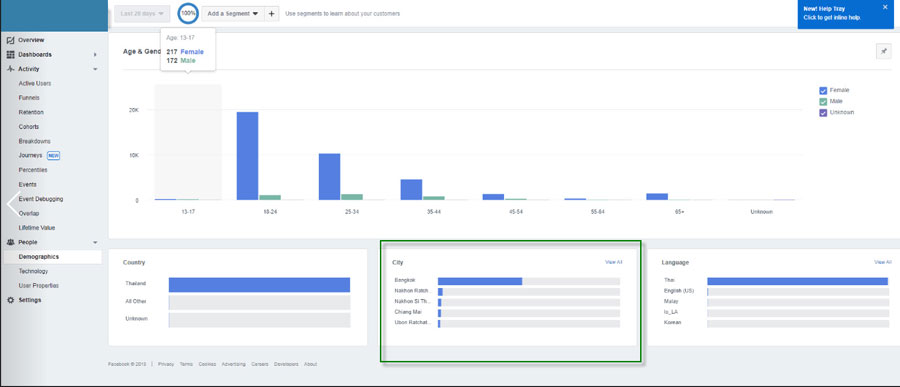Image resolution: width=900 pixels, height=387 pixels.
Task: Click the Advertising footer link
Action: (234, 365)
